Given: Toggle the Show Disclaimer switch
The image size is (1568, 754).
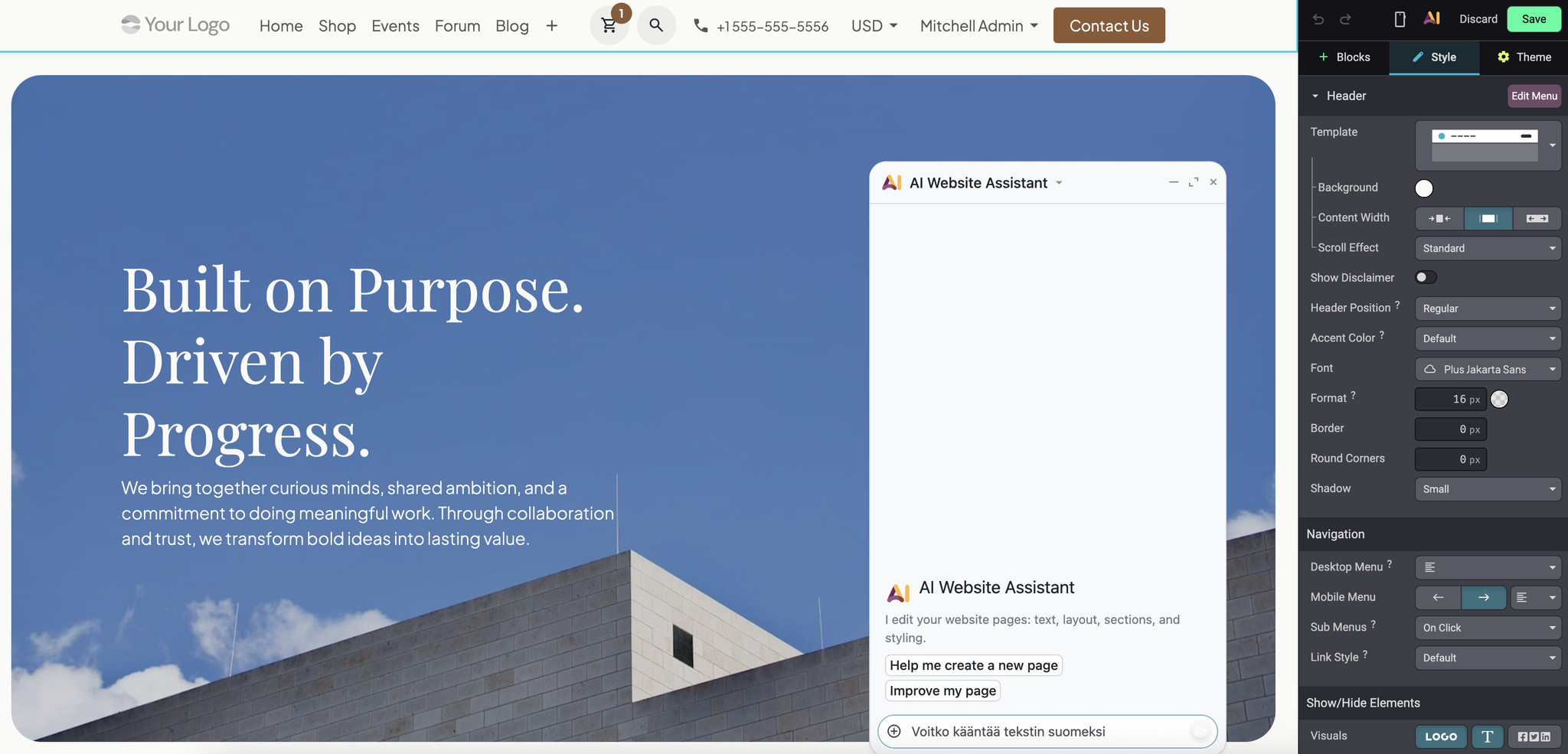Looking at the screenshot, I should point(1426,277).
